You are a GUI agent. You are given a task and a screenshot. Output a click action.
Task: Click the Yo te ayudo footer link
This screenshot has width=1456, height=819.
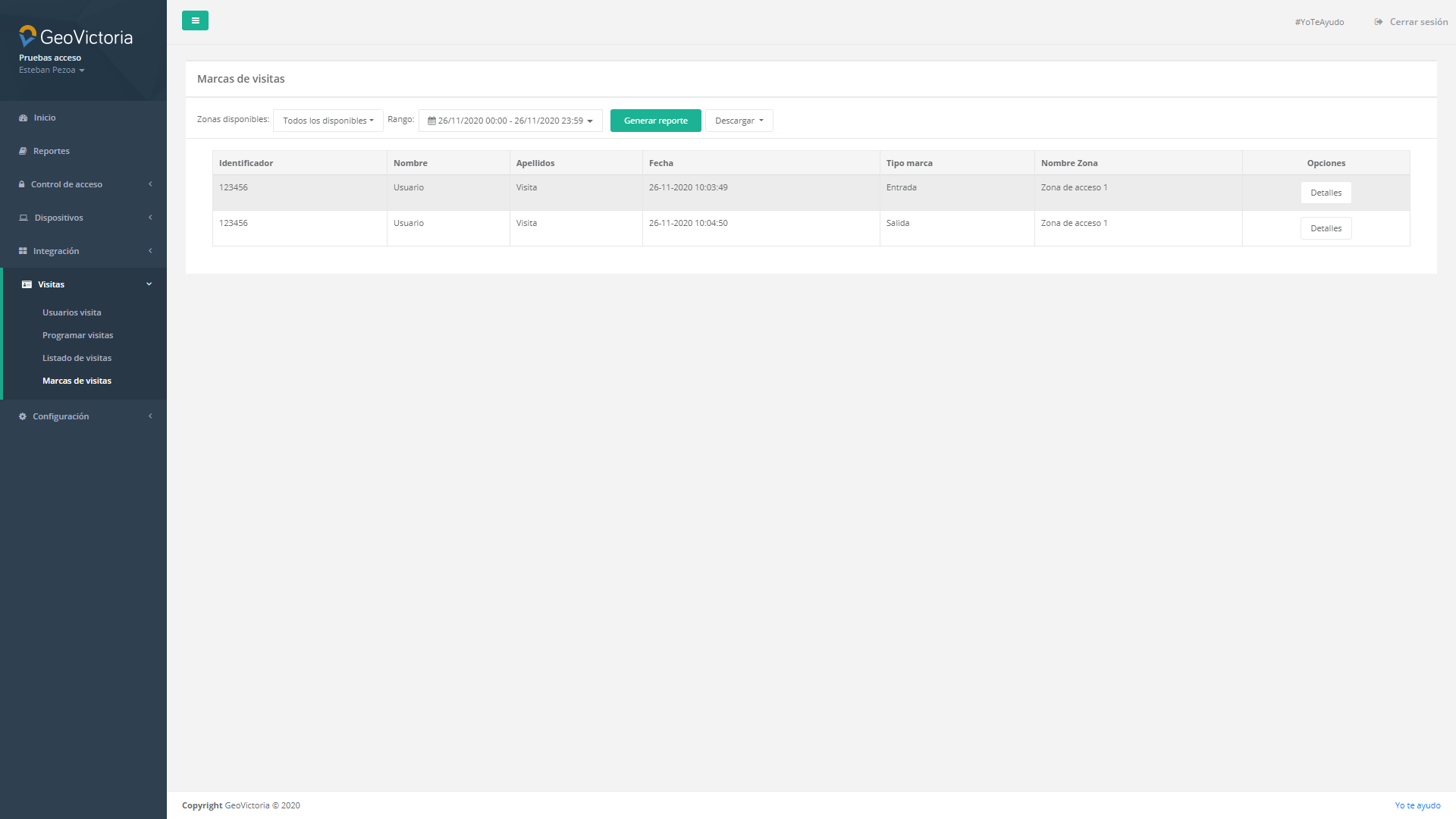1417,805
